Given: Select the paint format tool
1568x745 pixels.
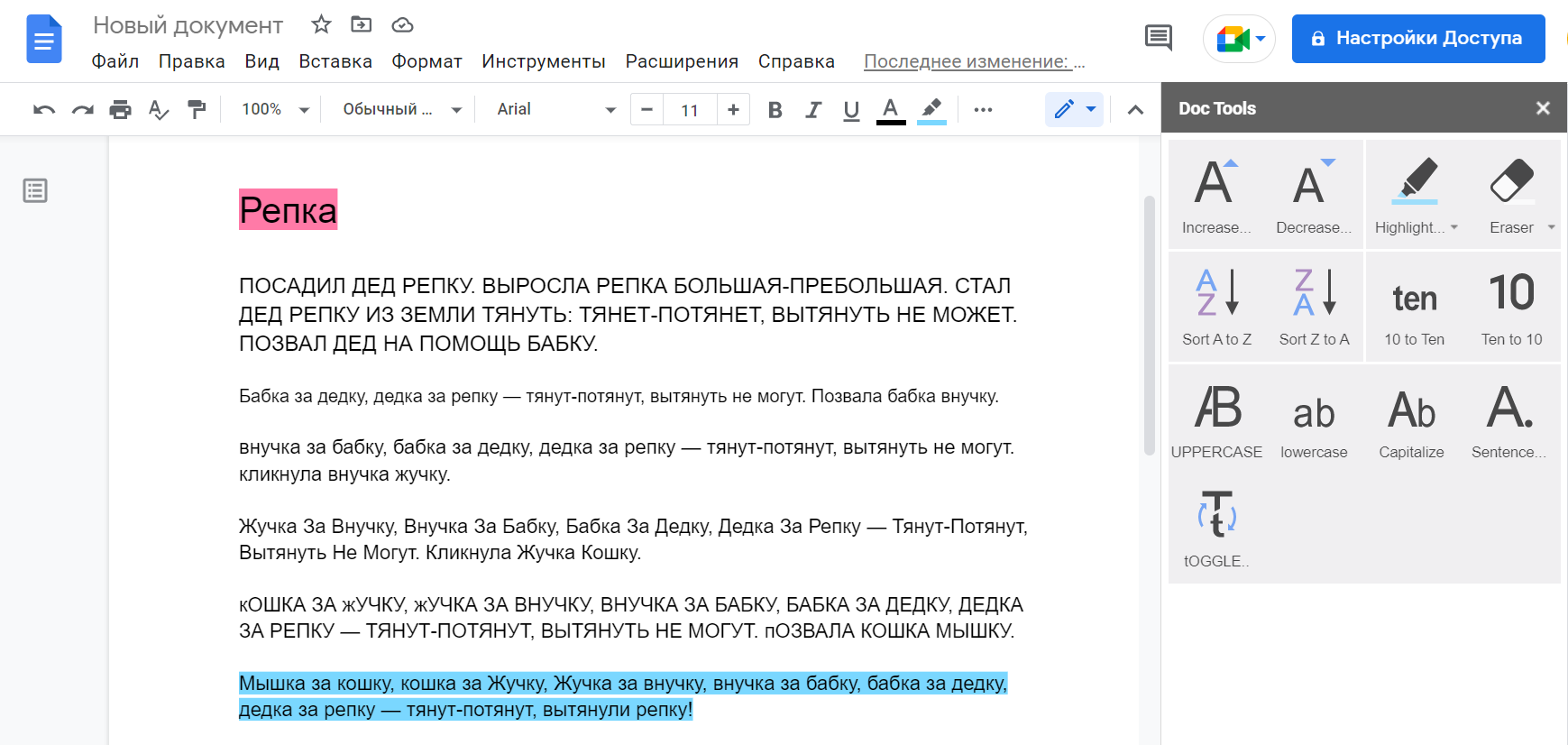Looking at the screenshot, I should pos(197,110).
